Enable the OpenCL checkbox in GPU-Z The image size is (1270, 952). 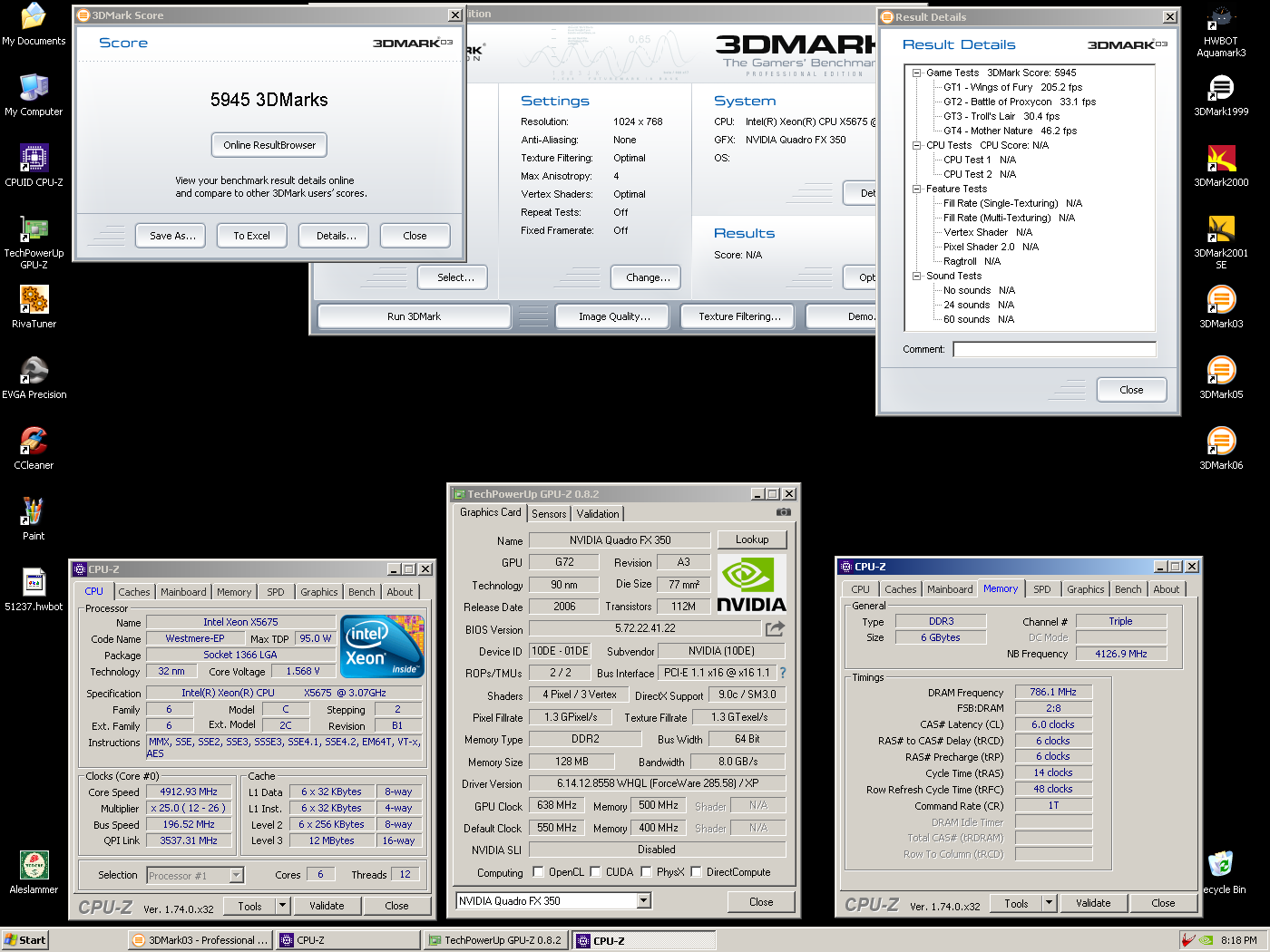tap(539, 872)
